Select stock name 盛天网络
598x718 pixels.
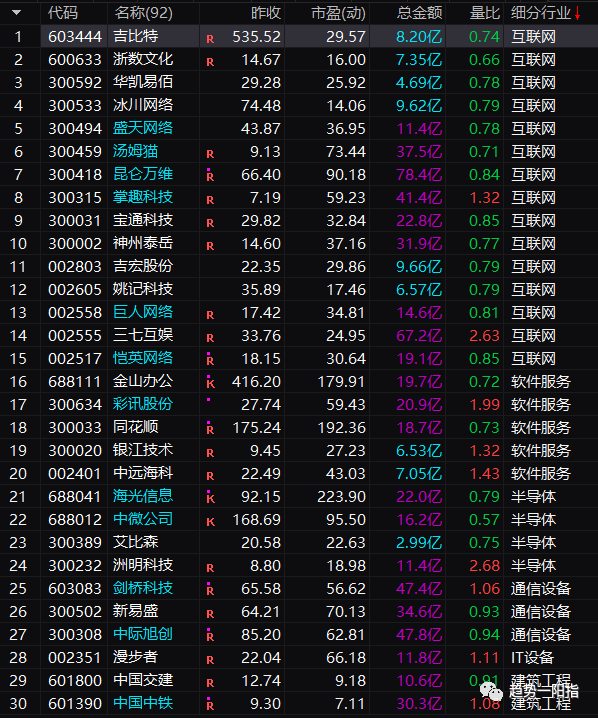(143, 128)
